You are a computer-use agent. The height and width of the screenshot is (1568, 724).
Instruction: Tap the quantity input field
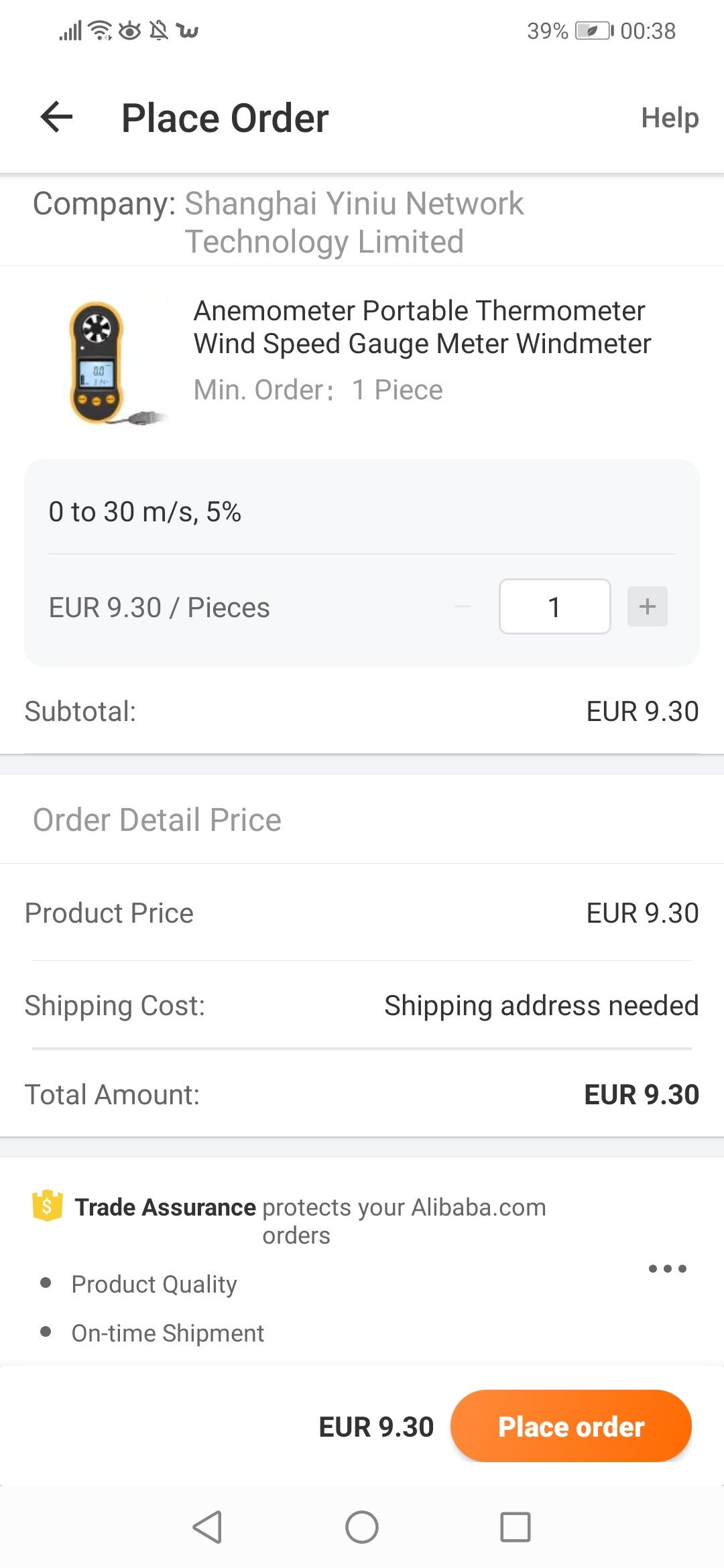tap(554, 606)
